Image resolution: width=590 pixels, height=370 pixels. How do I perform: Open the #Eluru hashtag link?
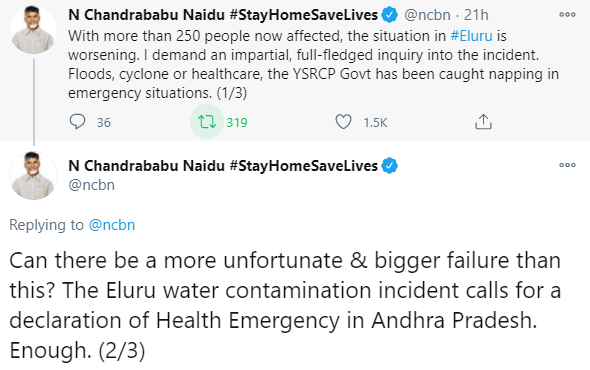pyautogui.click(x=471, y=36)
